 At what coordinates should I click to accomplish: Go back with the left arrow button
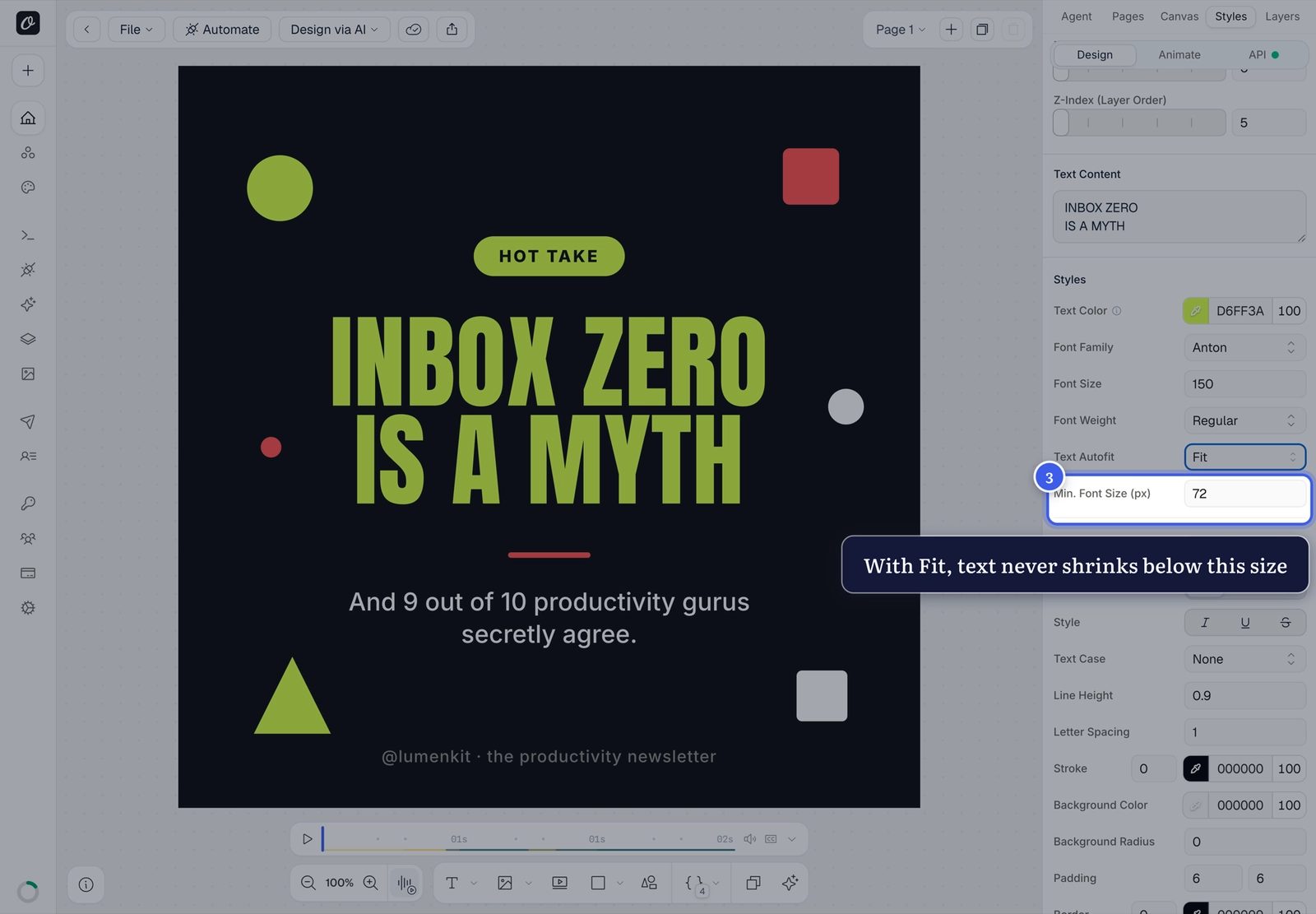pyautogui.click(x=86, y=30)
